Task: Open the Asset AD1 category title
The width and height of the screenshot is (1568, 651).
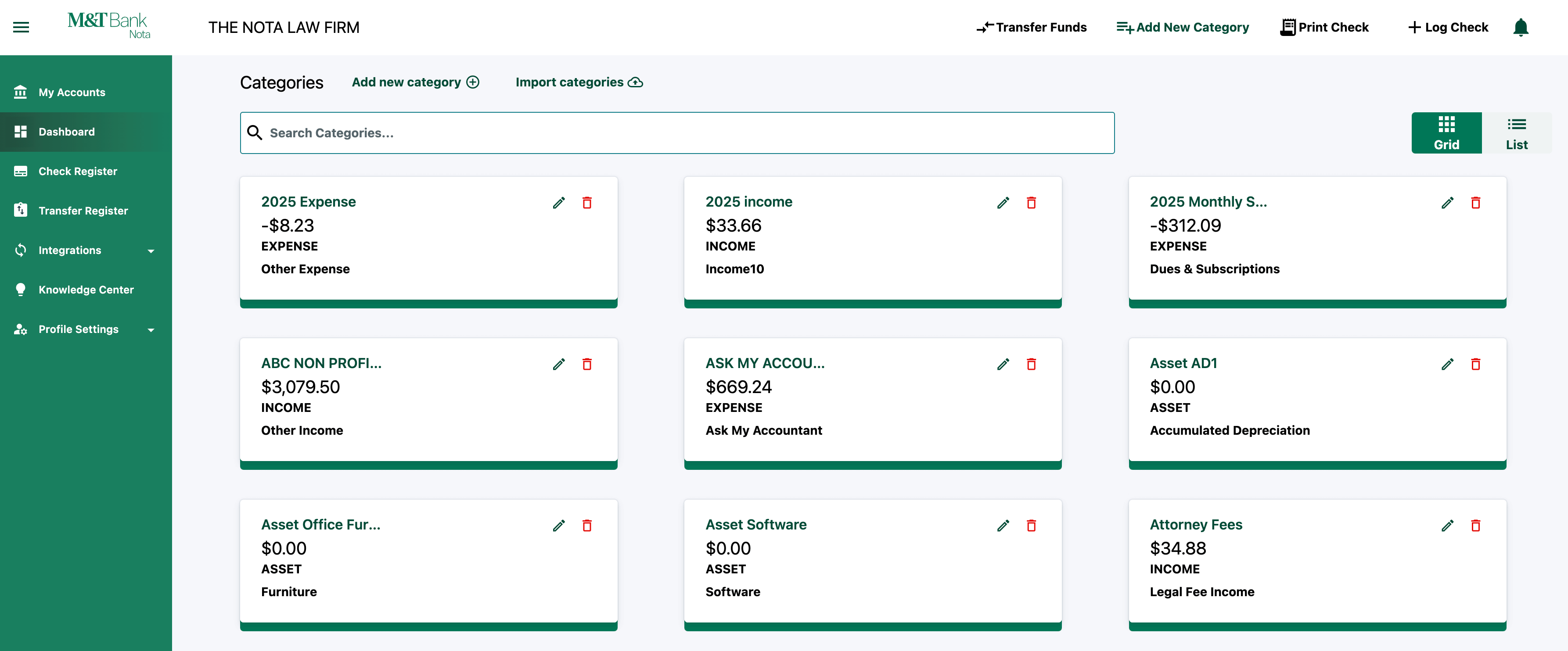Action: (1183, 363)
